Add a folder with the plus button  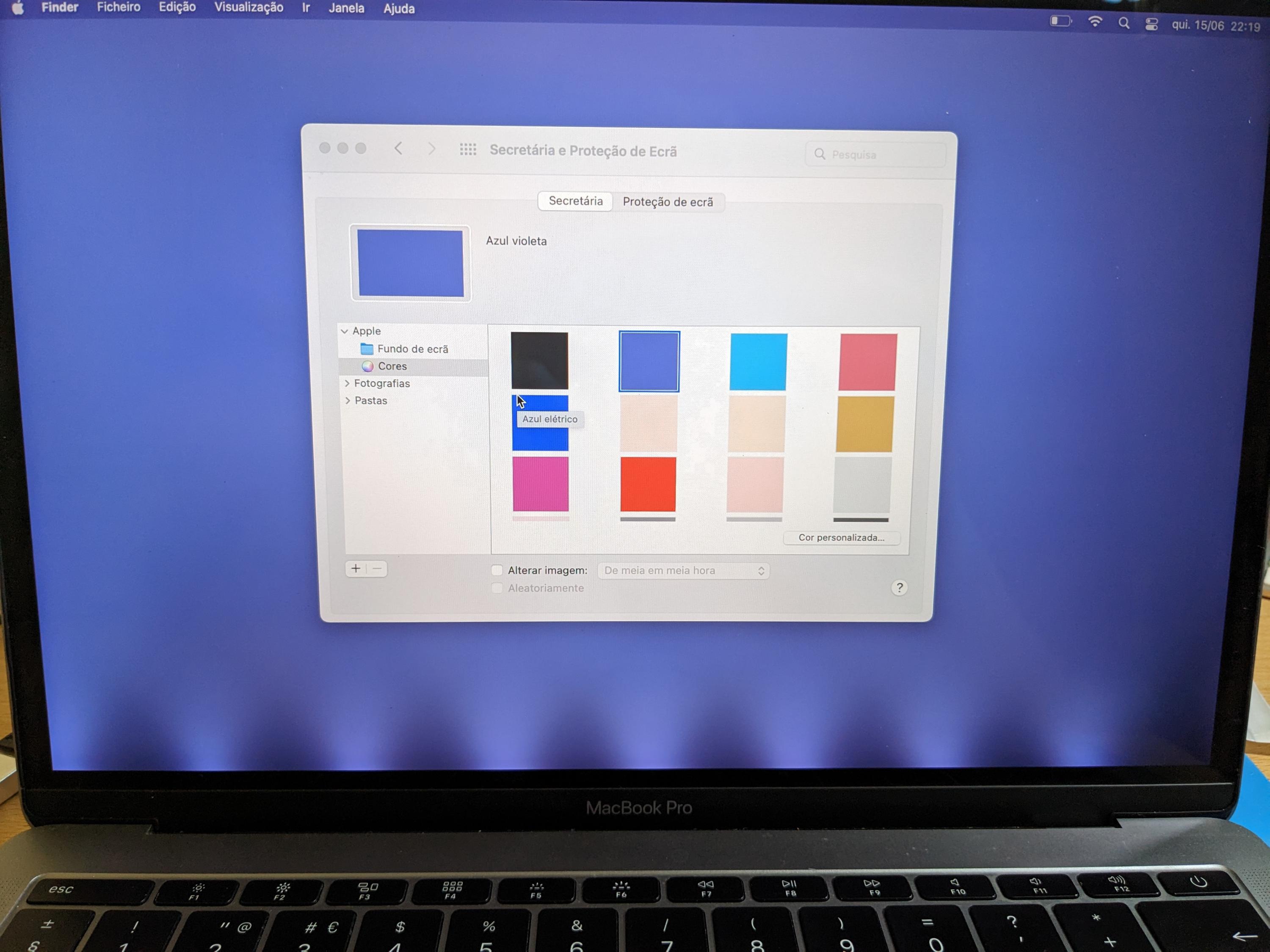(356, 569)
